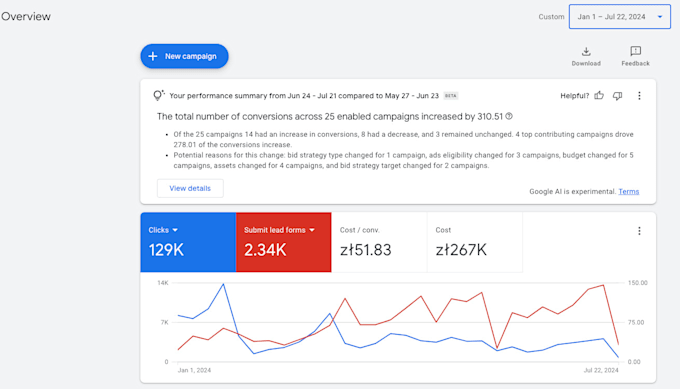Open the Jan 1 – Jul 22, 2024 date range dropdown
This screenshot has width=680, height=389.
pos(620,17)
